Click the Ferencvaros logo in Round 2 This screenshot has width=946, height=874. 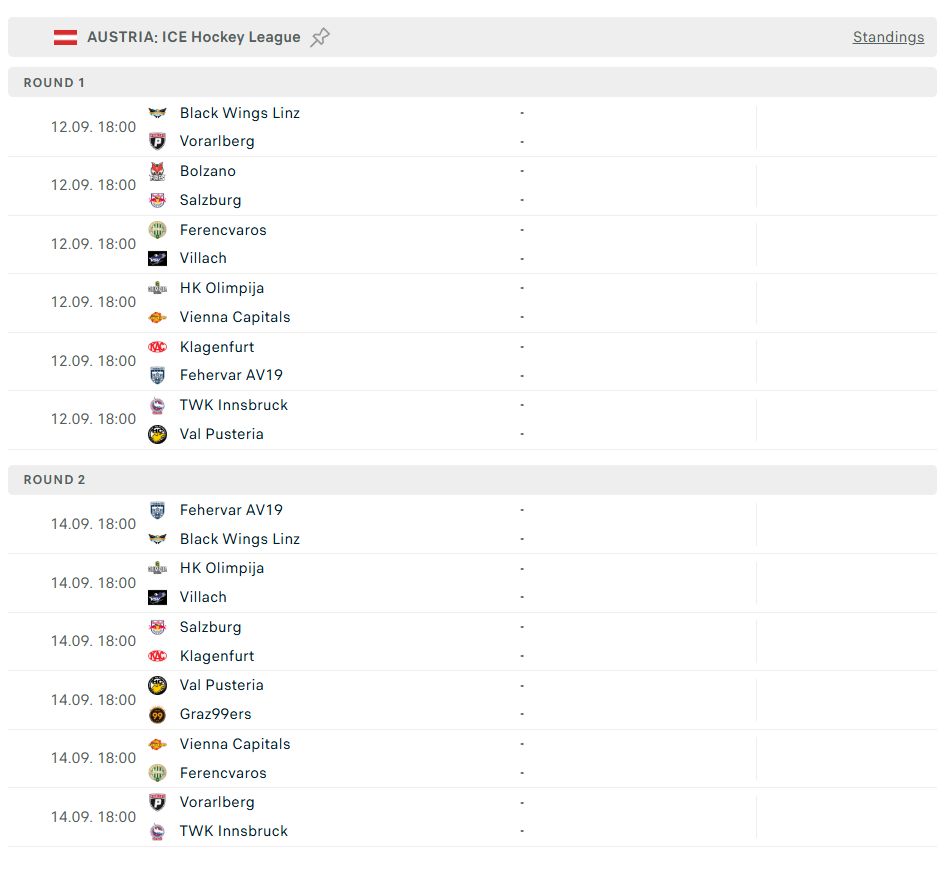coord(157,773)
